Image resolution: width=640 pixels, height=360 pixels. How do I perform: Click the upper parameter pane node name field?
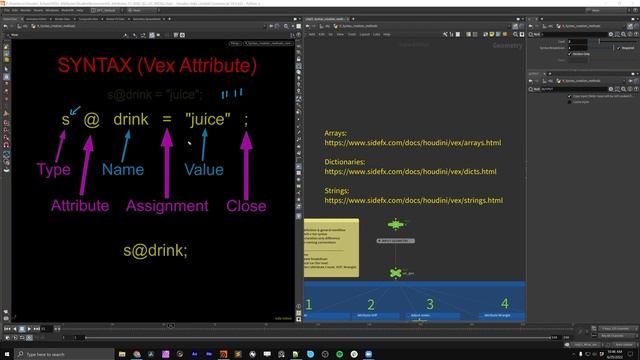pos(573,35)
